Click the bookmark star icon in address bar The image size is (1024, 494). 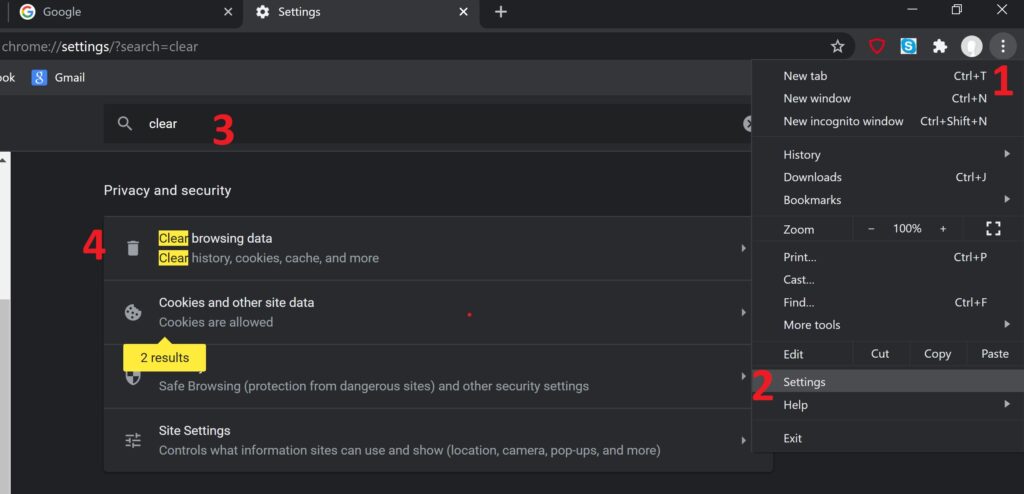pyautogui.click(x=837, y=46)
